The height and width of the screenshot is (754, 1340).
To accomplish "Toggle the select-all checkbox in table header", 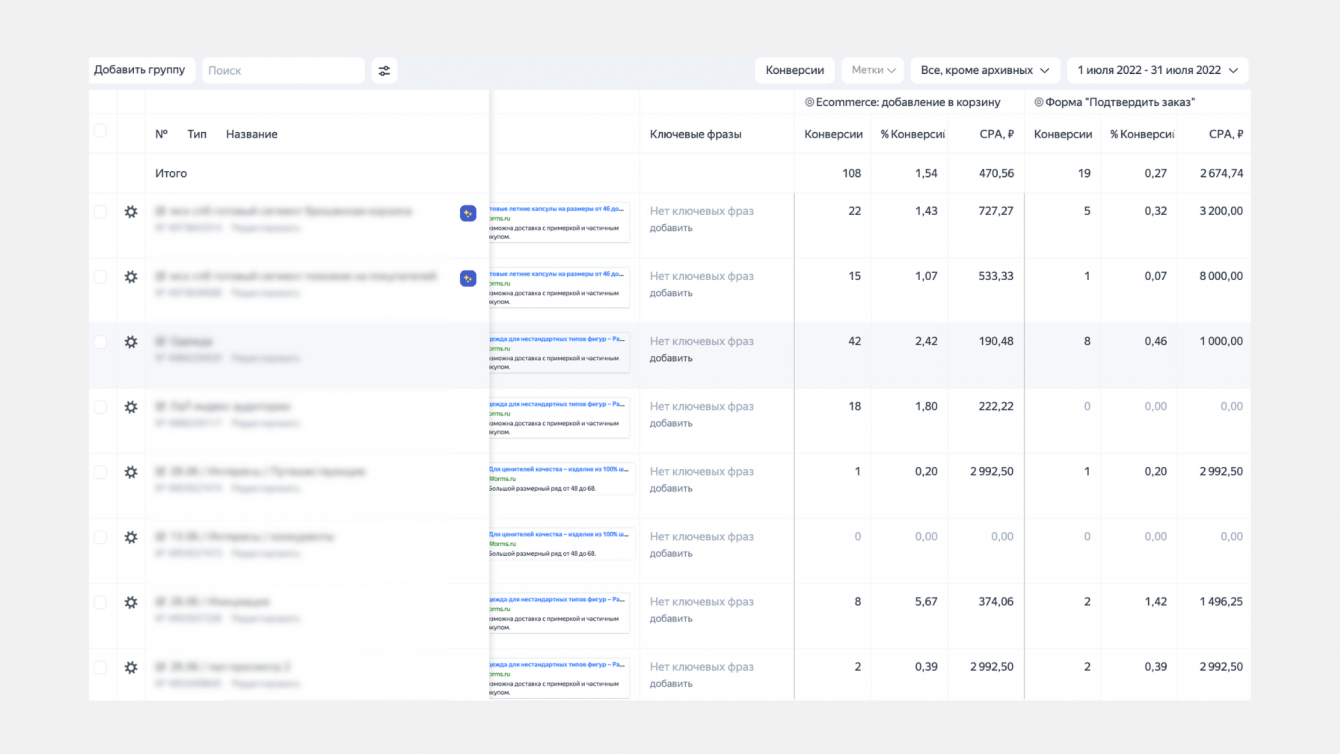I will coord(100,131).
